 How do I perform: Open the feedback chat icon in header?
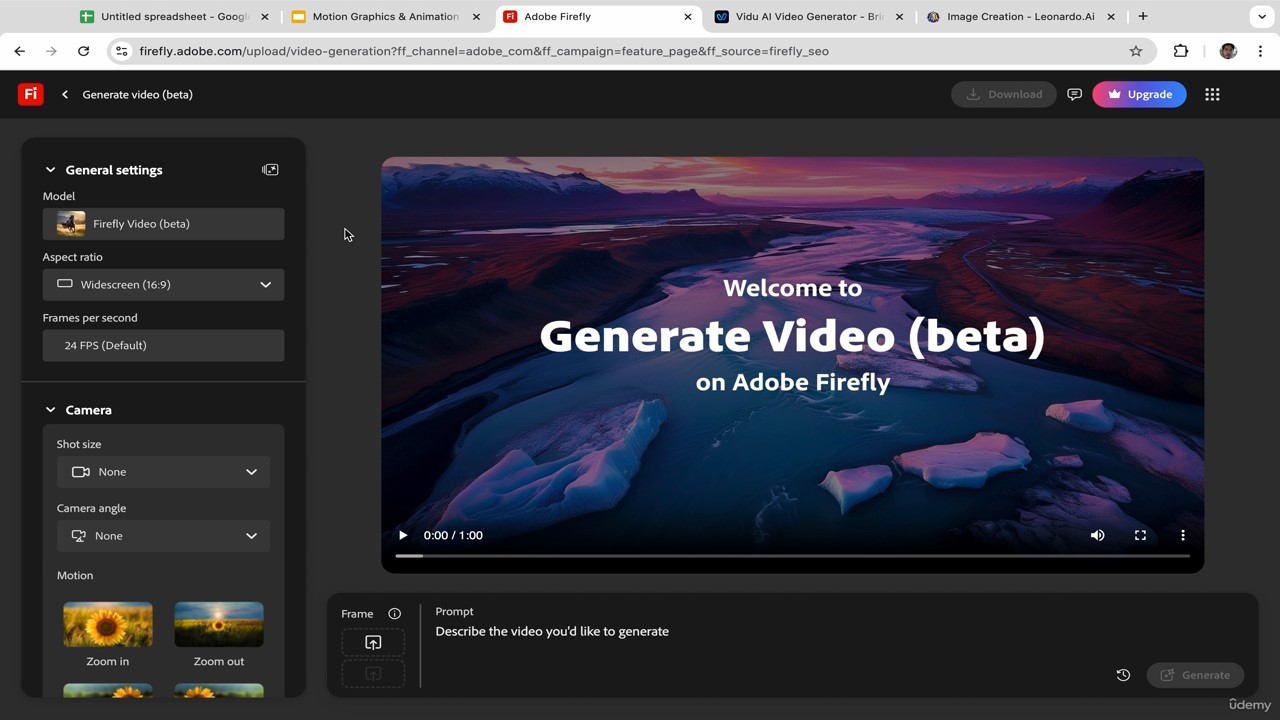click(1074, 94)
